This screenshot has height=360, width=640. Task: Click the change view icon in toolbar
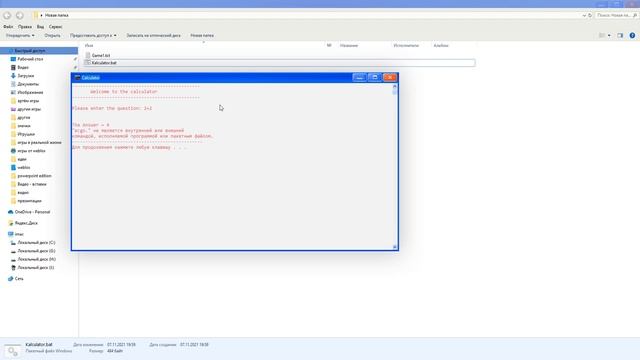point(602,36)
